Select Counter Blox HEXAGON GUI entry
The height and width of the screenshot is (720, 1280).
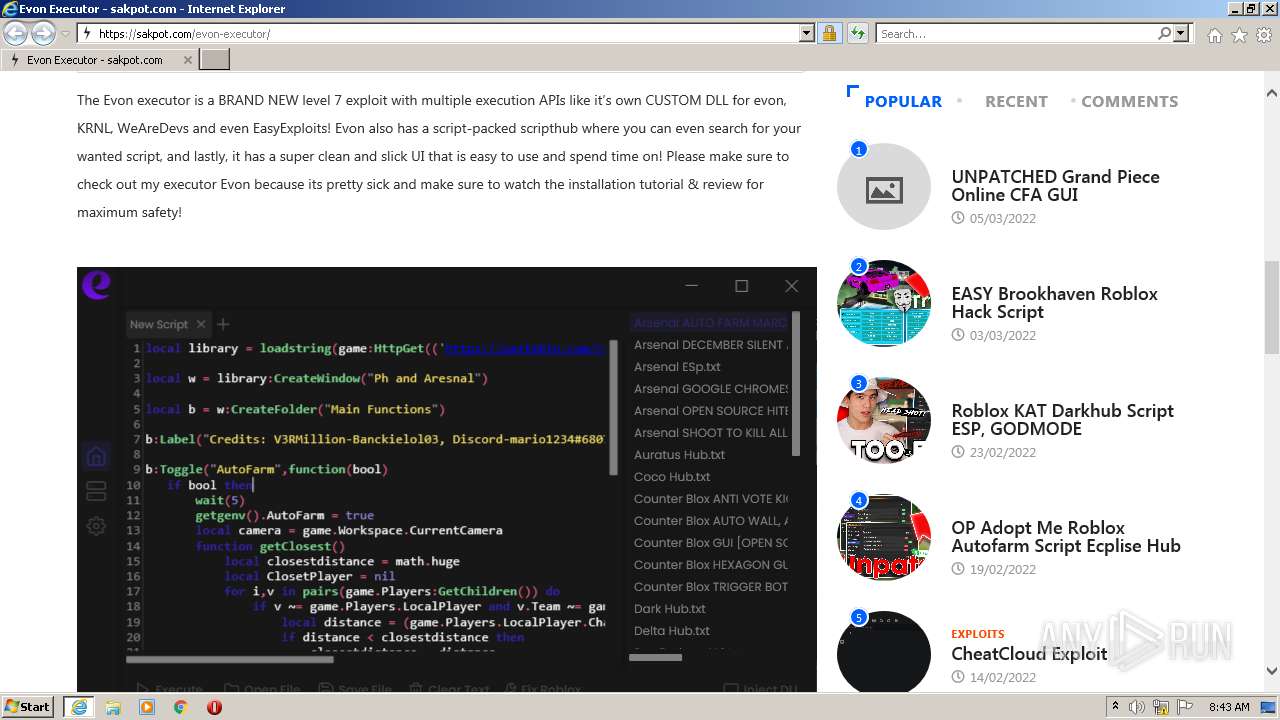pos(711,565)
